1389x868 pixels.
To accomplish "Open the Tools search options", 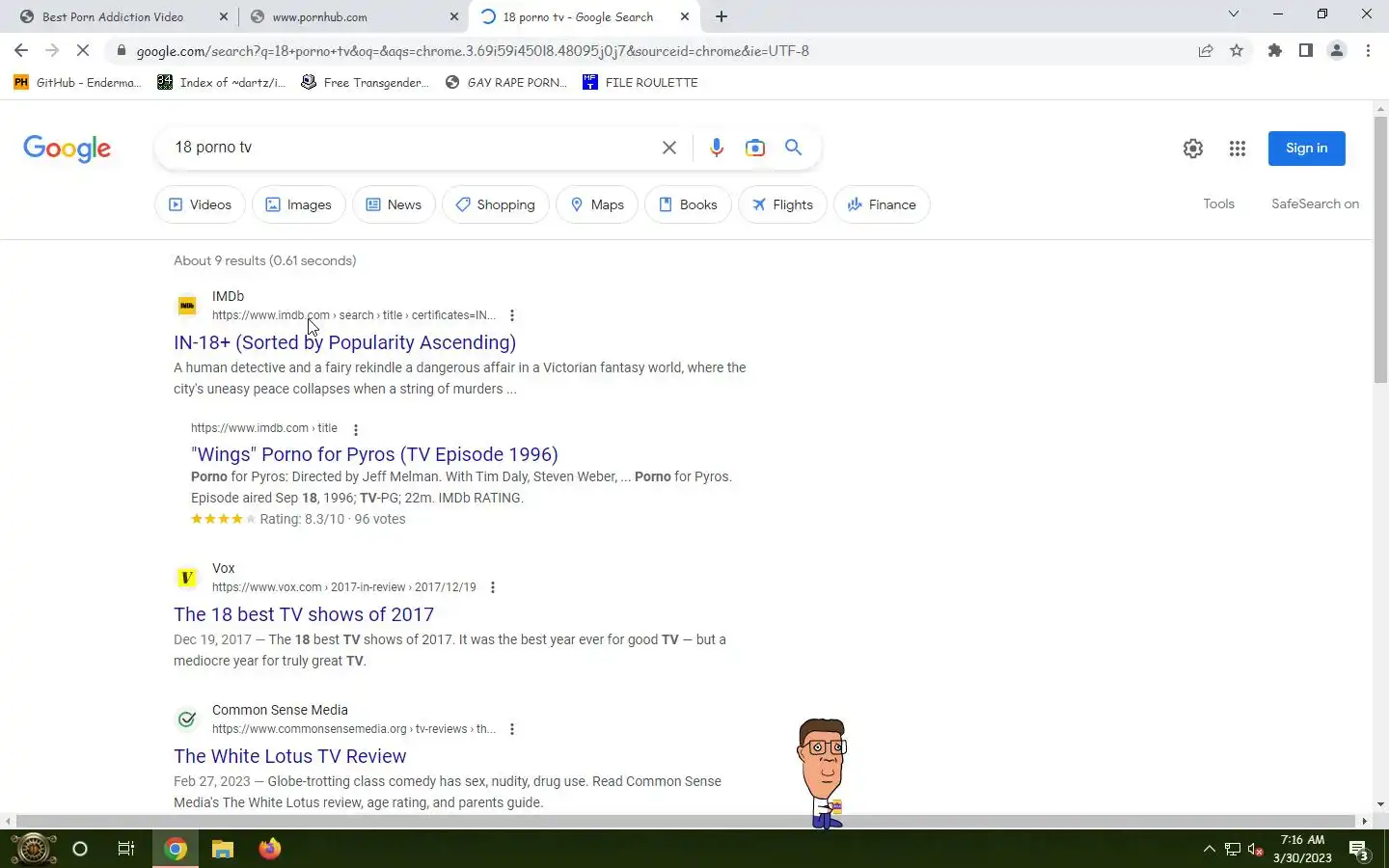I will 1218,203.
